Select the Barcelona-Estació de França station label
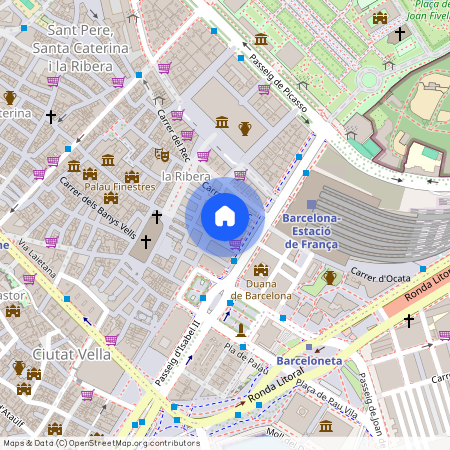 pyautogui.click(x=311, y=231)
